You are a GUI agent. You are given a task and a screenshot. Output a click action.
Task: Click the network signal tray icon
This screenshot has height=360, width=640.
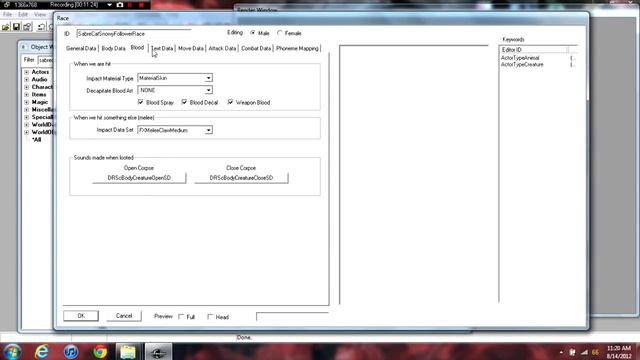click(x=584, y=352)
